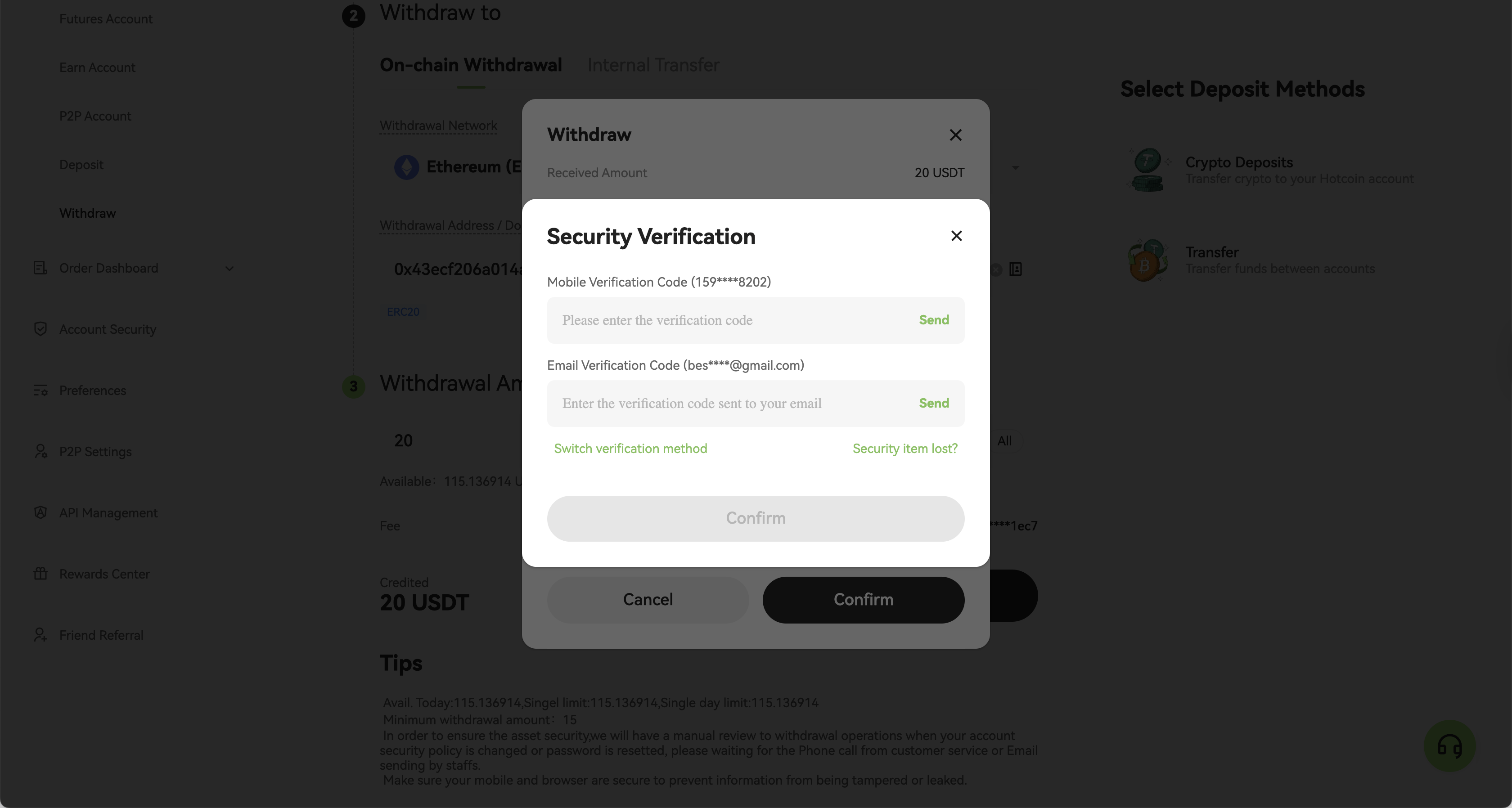
Task: Click the Account Security shield icon
Action: click(x=40, y=329)
